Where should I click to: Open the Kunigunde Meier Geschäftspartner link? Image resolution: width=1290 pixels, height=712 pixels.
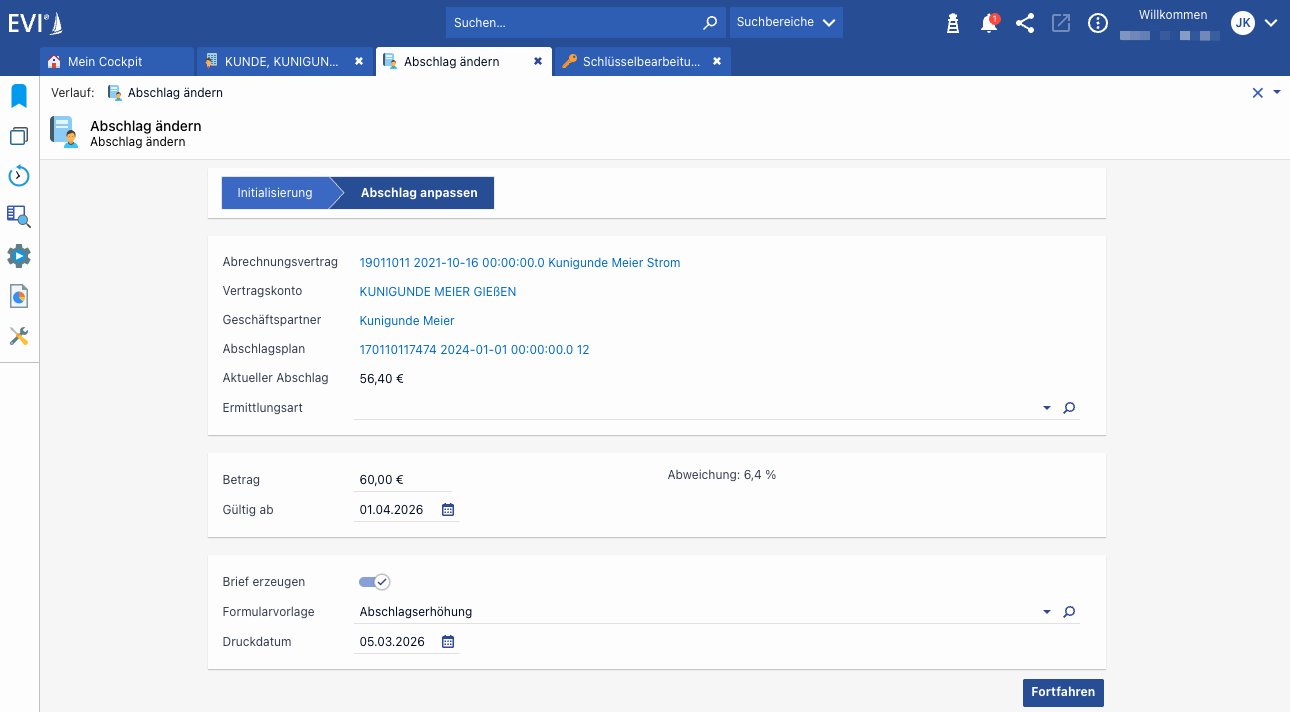click(406, 321)
